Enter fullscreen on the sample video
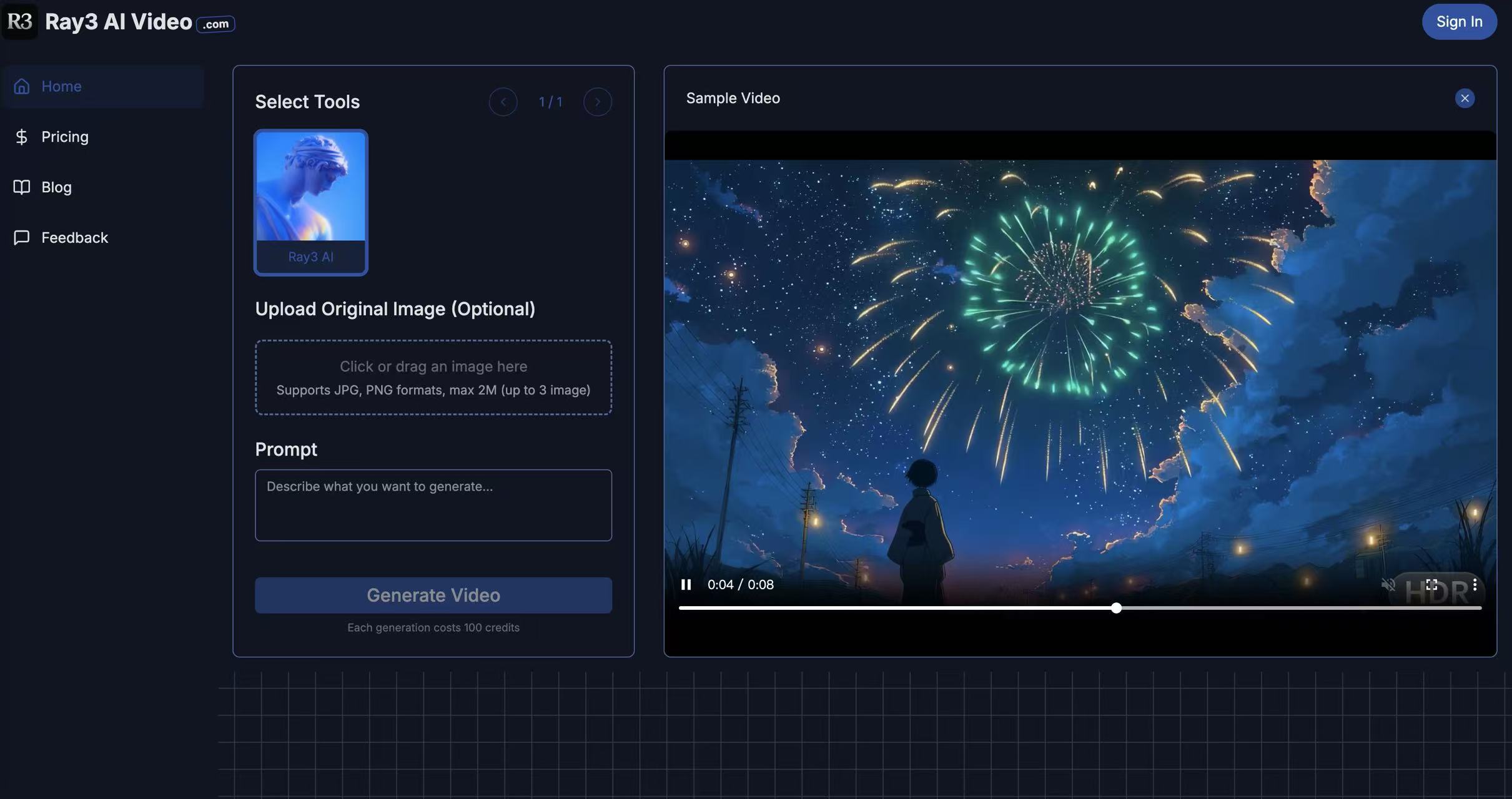 pyautogui.click(x=1431, y=584)
